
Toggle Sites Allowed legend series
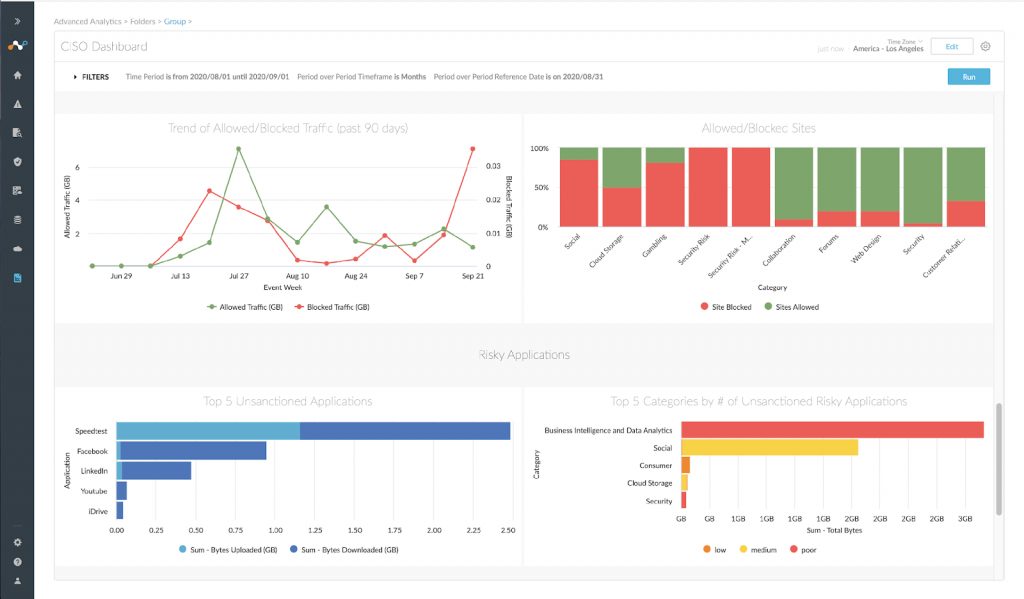(x=792, y=307)
